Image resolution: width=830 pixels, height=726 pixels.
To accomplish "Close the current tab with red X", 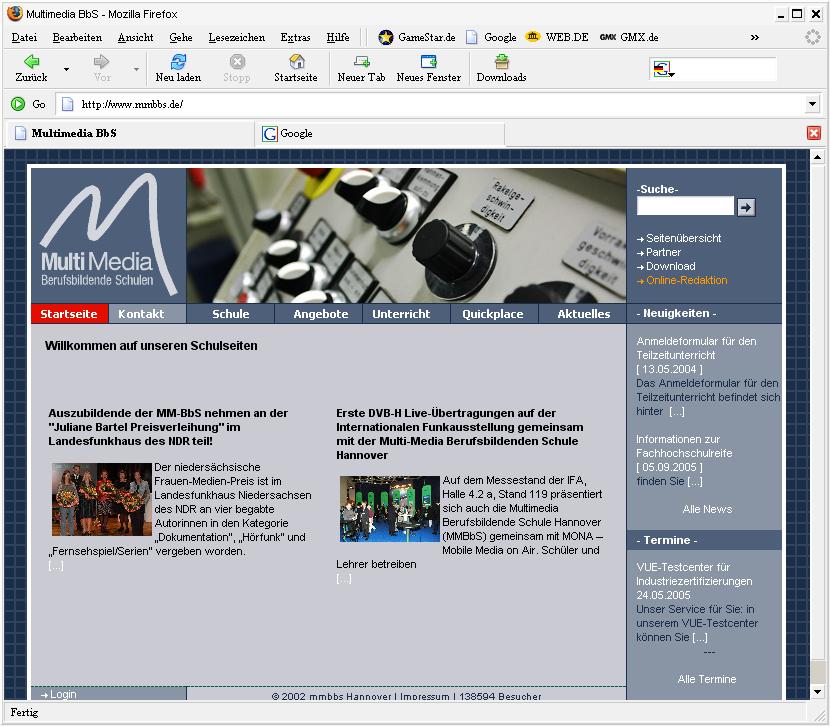I will click(x=813, y=133).
